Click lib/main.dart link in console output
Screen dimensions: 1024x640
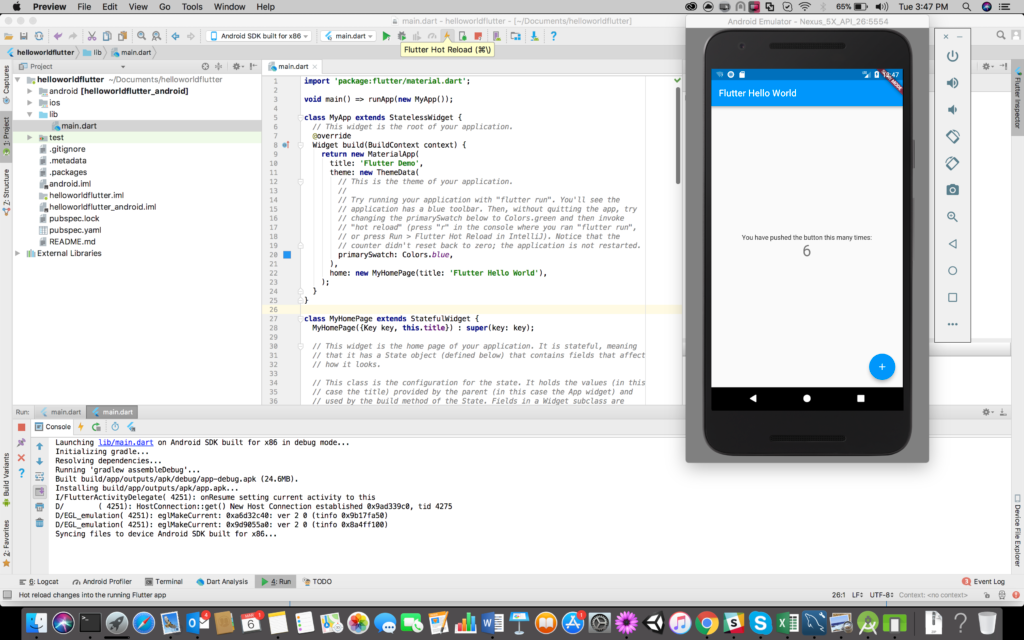(x=125, y=442)
